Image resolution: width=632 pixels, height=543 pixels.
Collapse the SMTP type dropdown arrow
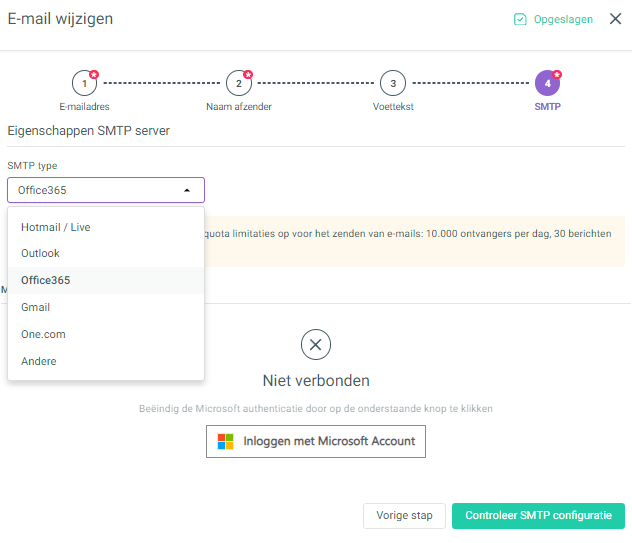pyautogui.click(x=187, y=190)
